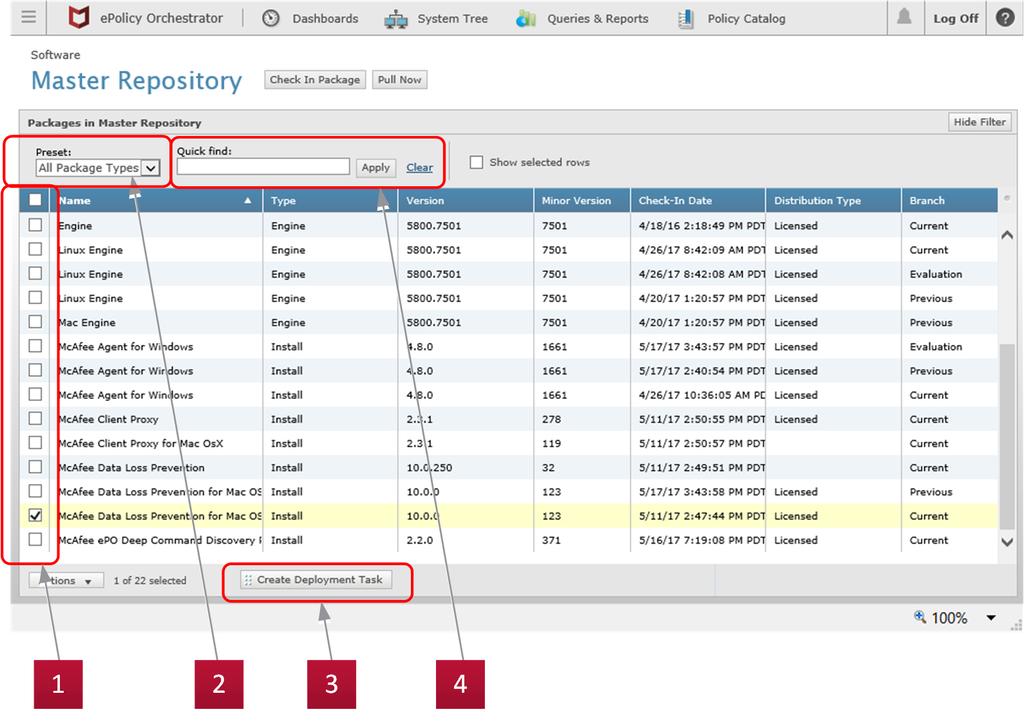Sort by the Check-In Date column header
Screen dimensions: 1024x725
point(698,201)
